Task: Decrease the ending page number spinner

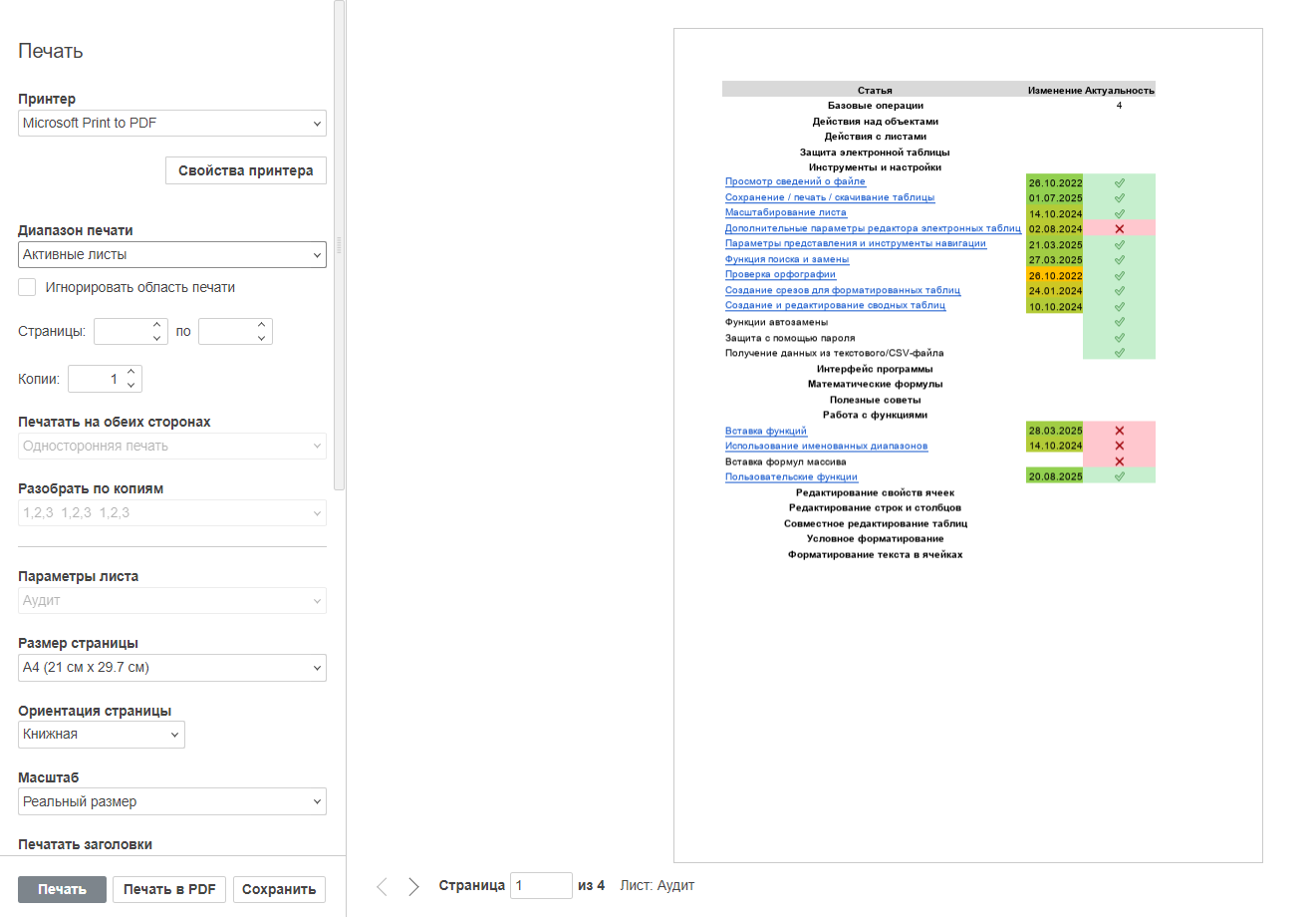Action: 261,338
